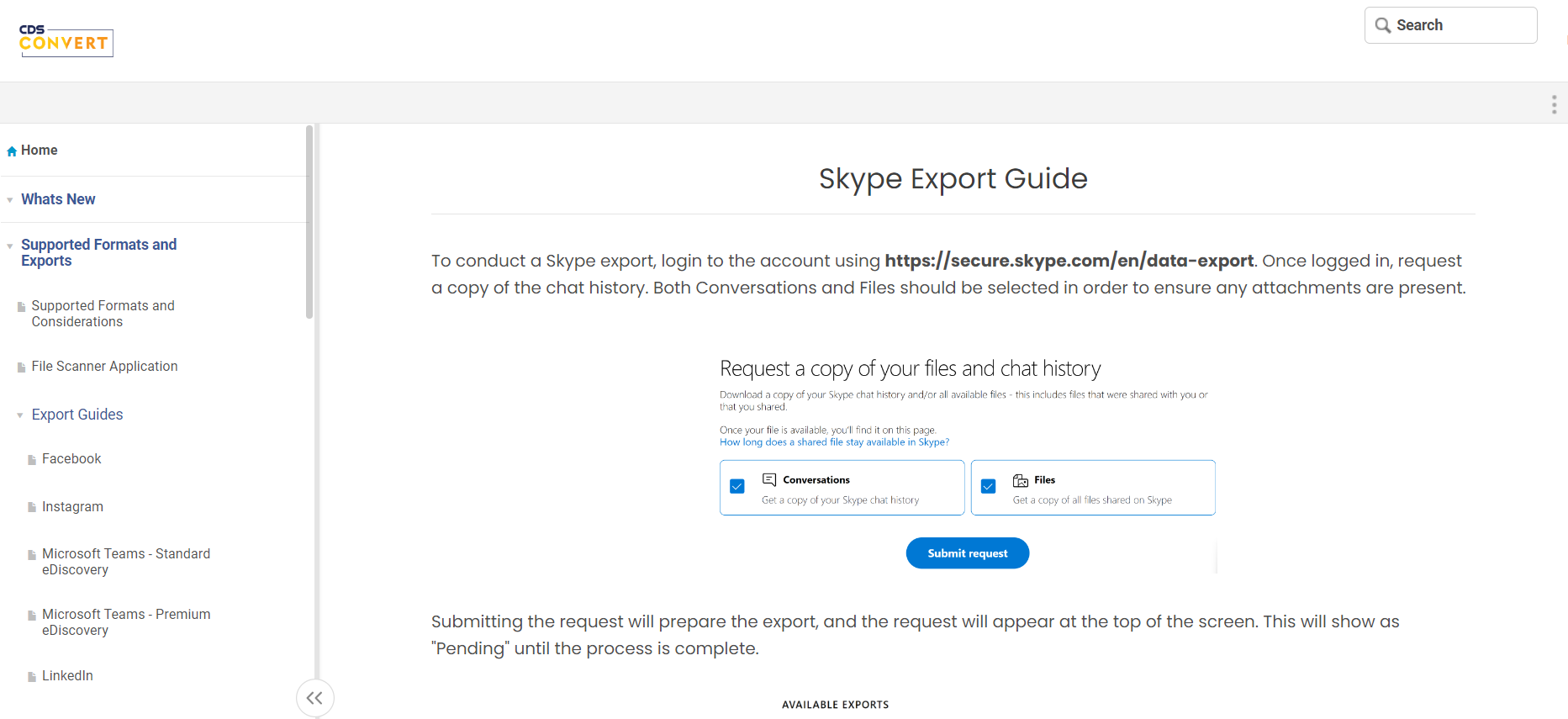Click Microsoft Teams Premium eDiscovery page icon

point(32,616)
